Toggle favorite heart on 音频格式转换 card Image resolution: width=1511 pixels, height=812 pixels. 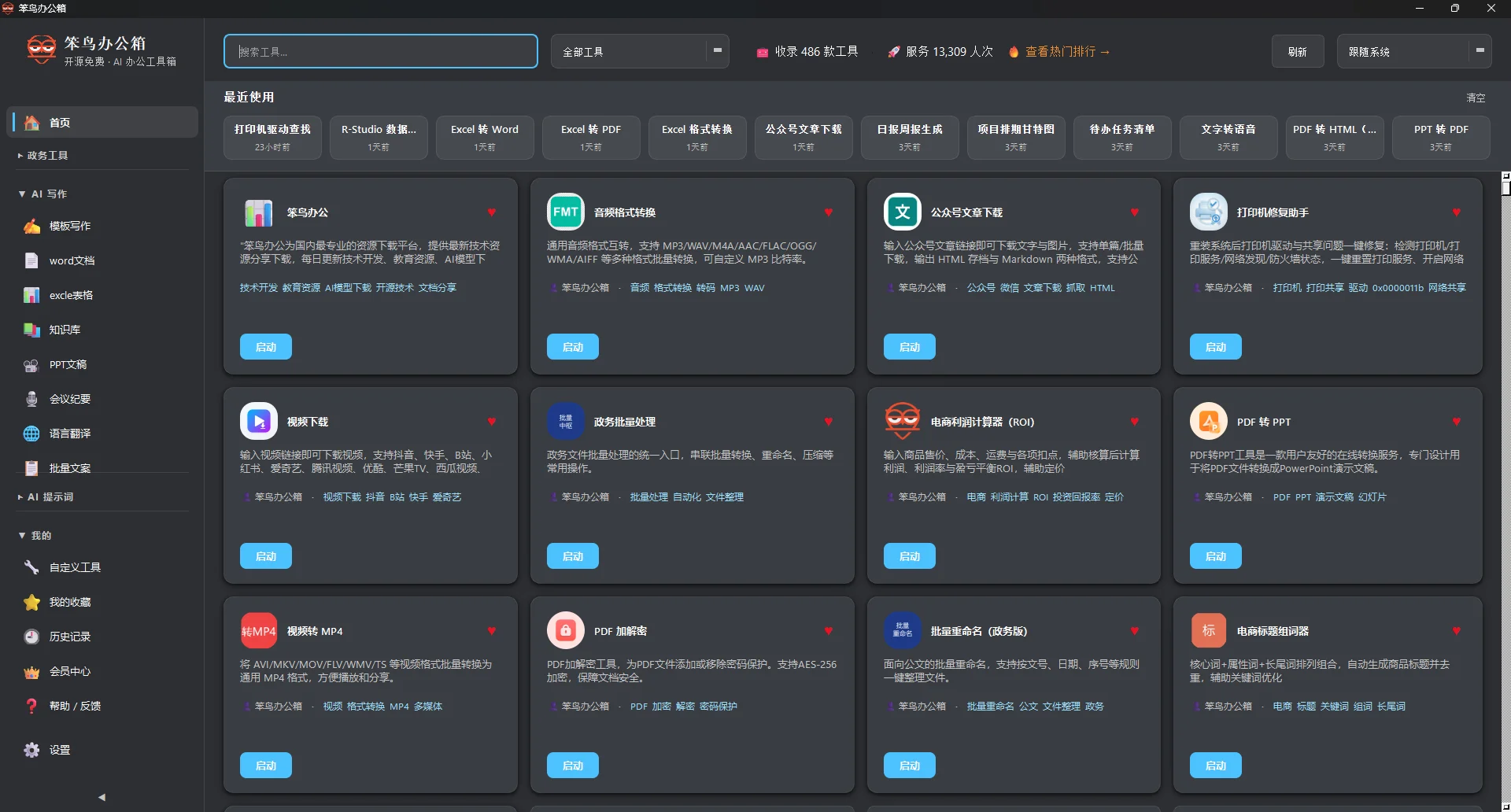829,212
